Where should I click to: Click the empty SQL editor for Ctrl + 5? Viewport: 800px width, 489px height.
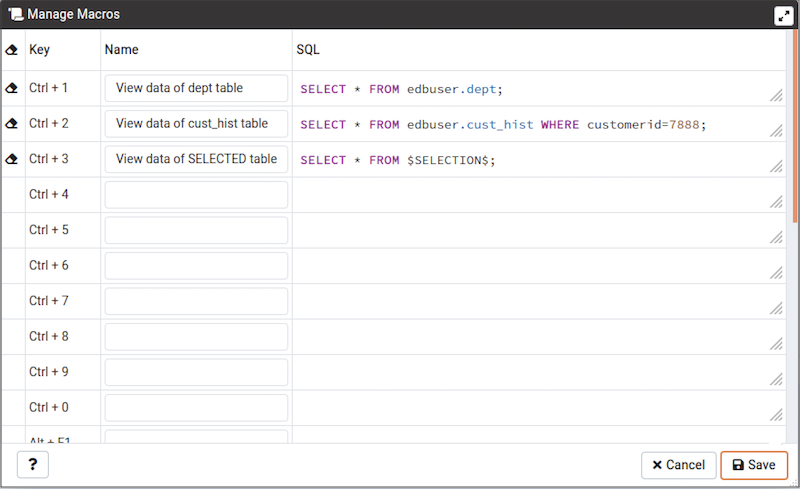(x=539, y=230)
